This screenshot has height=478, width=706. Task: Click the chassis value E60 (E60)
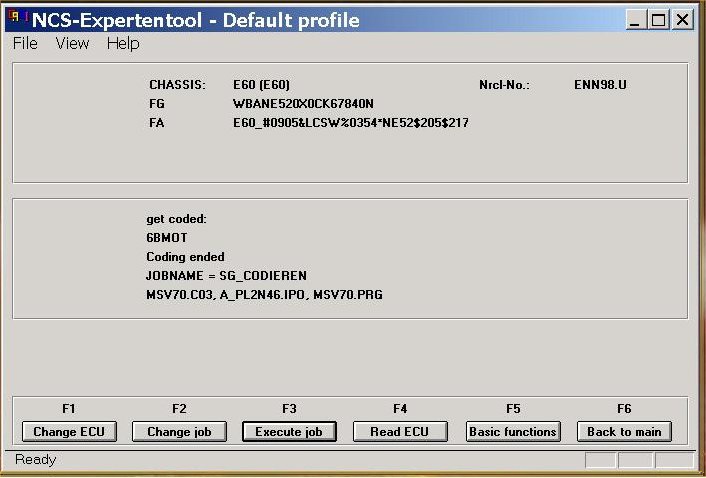pos(261,85)
